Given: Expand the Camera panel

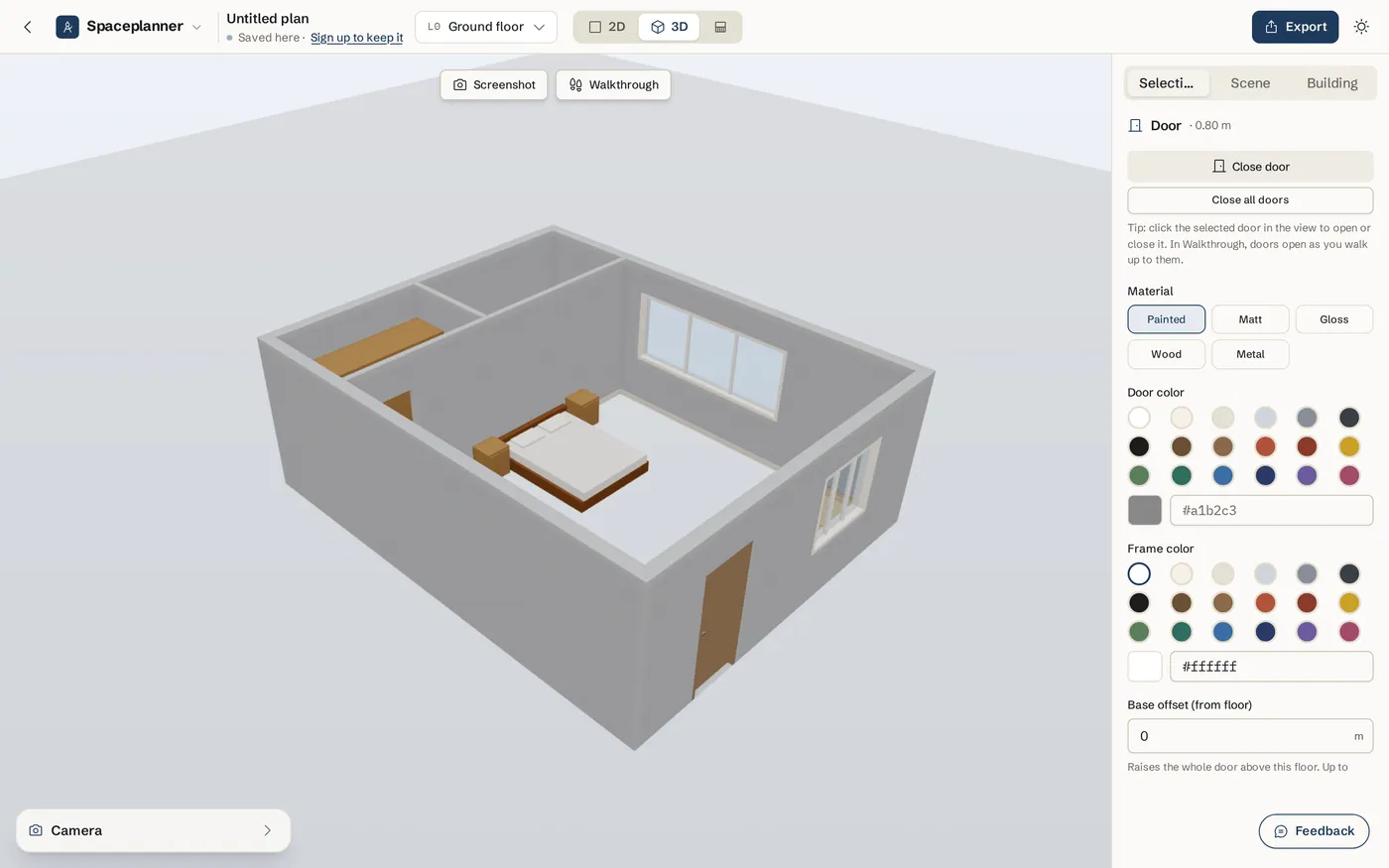Looking at the screenshot, I should click(153, 830).
